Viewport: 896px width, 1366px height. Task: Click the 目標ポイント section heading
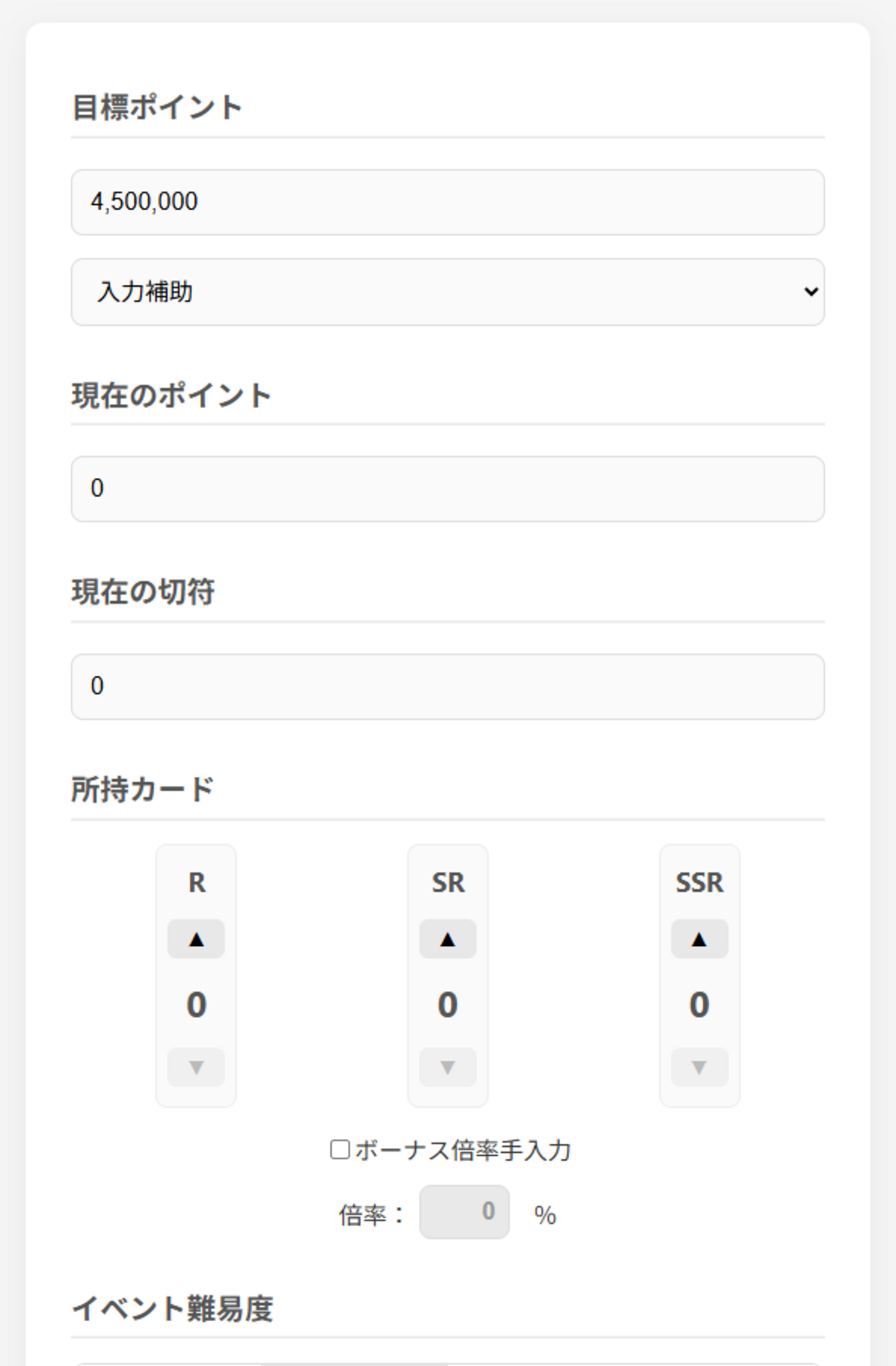pos(157,108)
